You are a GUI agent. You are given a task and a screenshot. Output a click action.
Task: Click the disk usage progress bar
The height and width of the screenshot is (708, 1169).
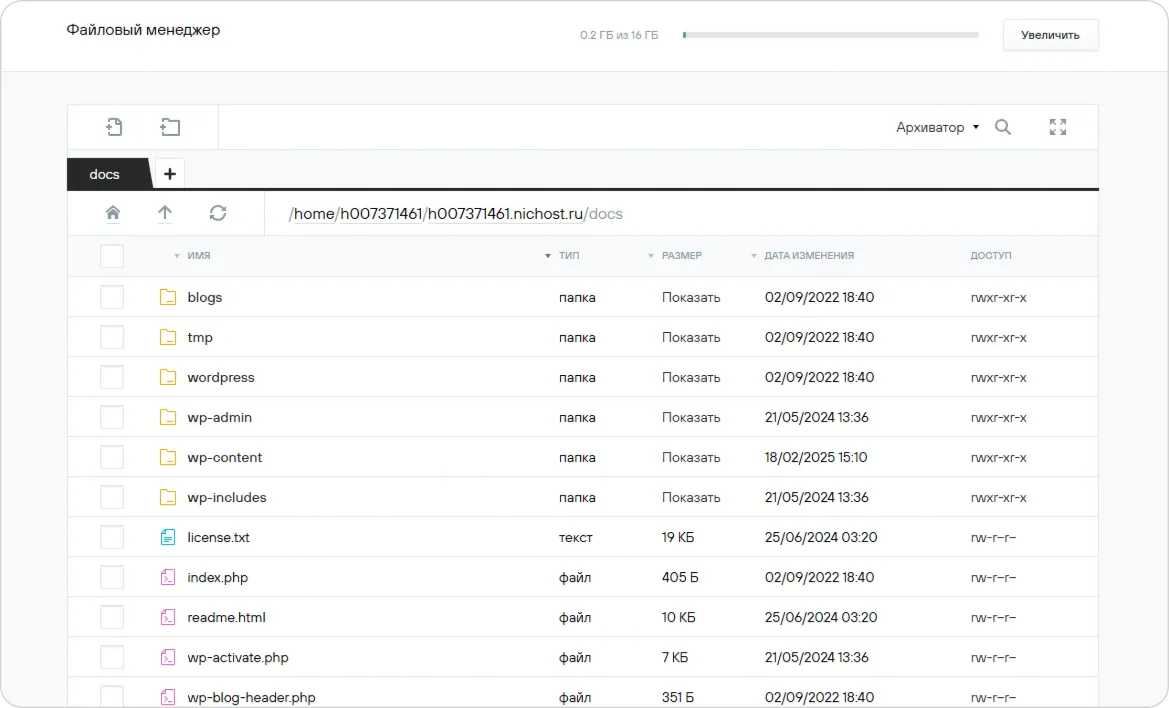pos(831,35)
